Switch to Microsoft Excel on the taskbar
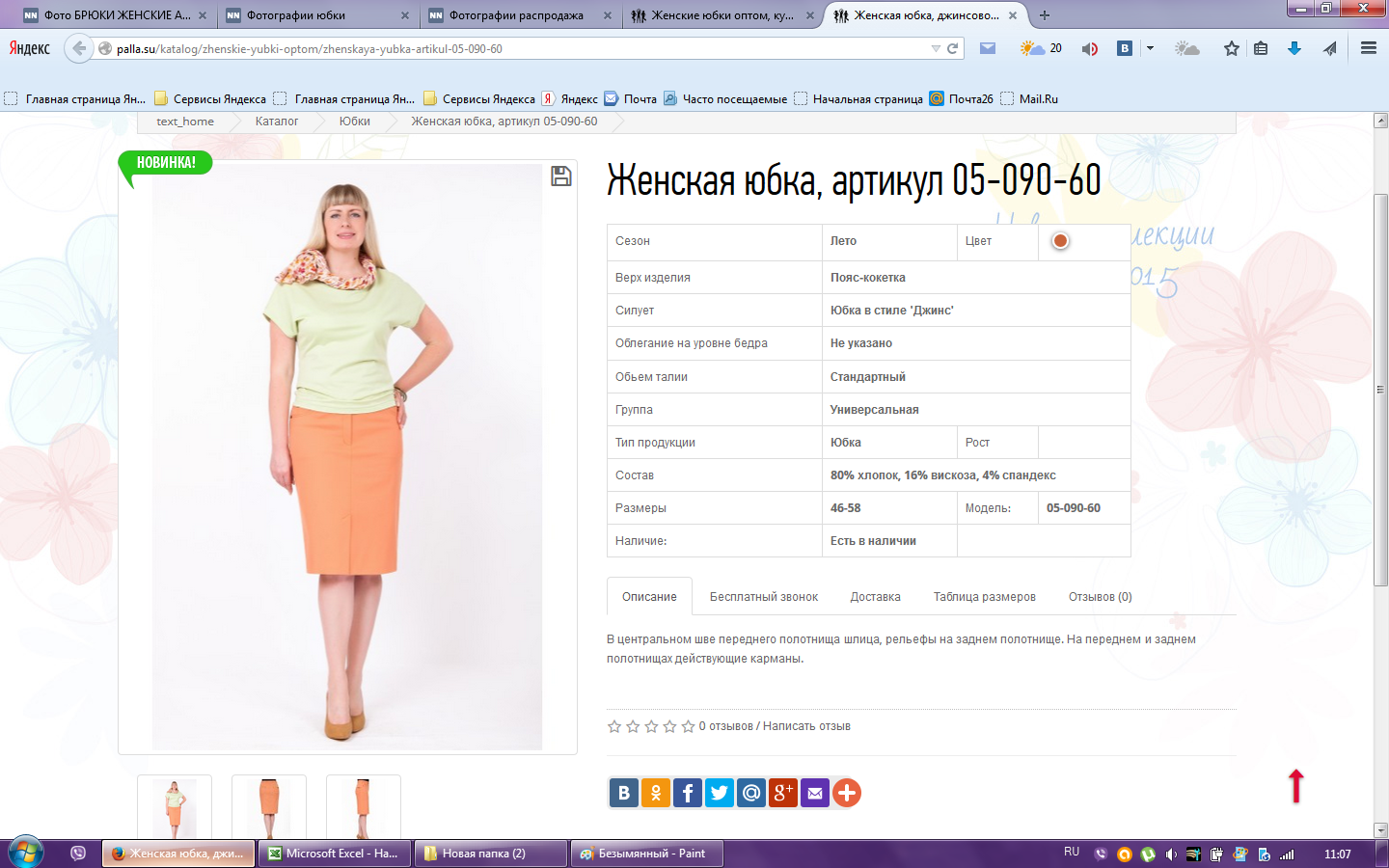1389x868 pixels. (335, 854)
